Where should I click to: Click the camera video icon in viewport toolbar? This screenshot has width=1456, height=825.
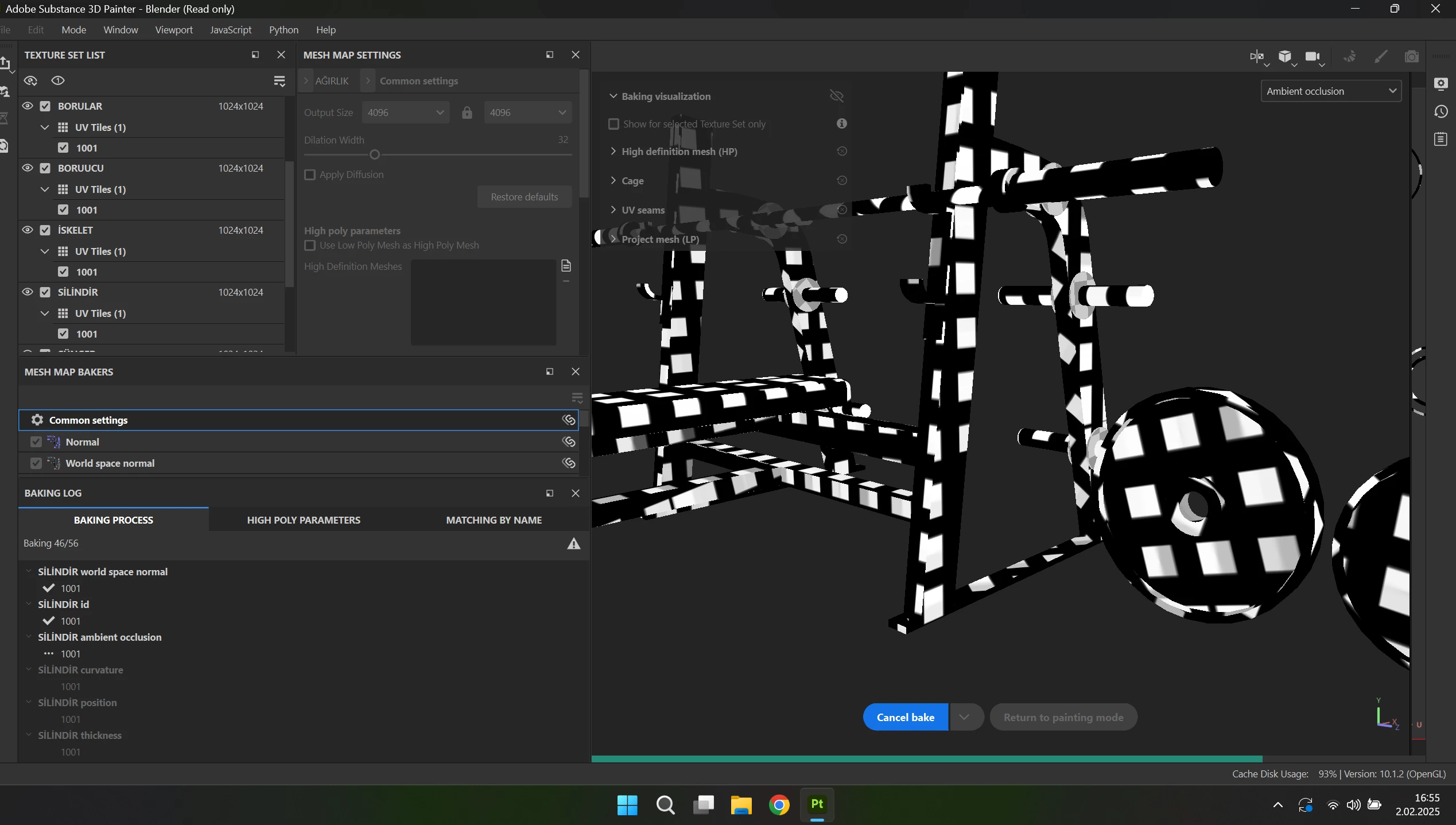pos(1312,56)
